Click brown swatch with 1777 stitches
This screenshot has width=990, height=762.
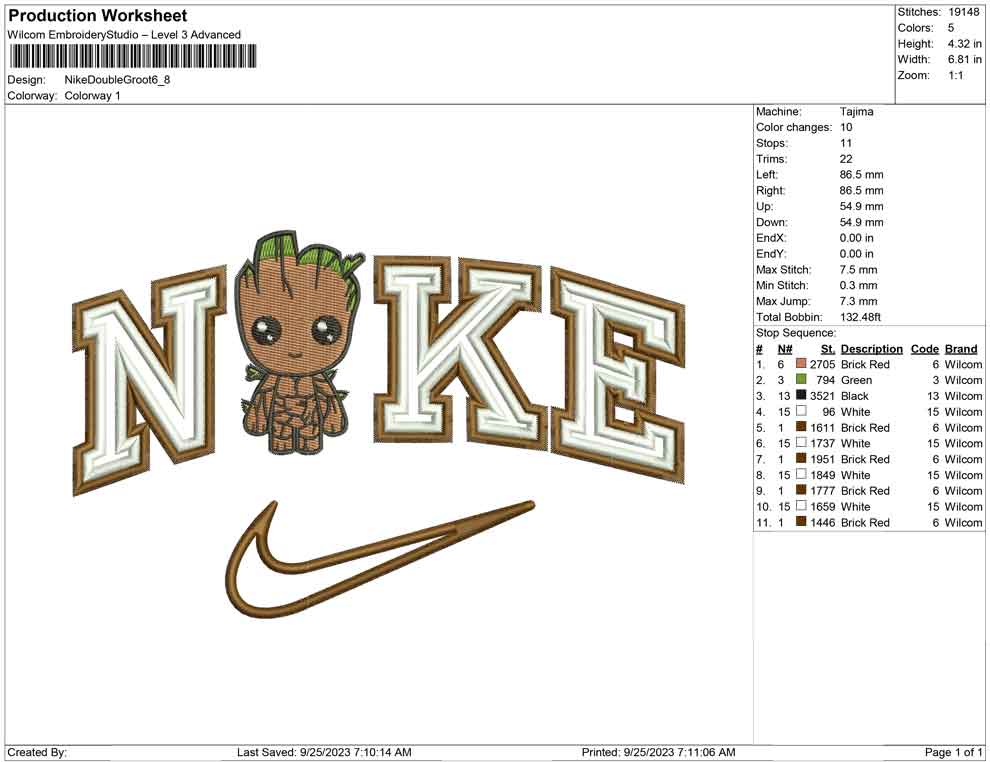[x=801, y=490]
